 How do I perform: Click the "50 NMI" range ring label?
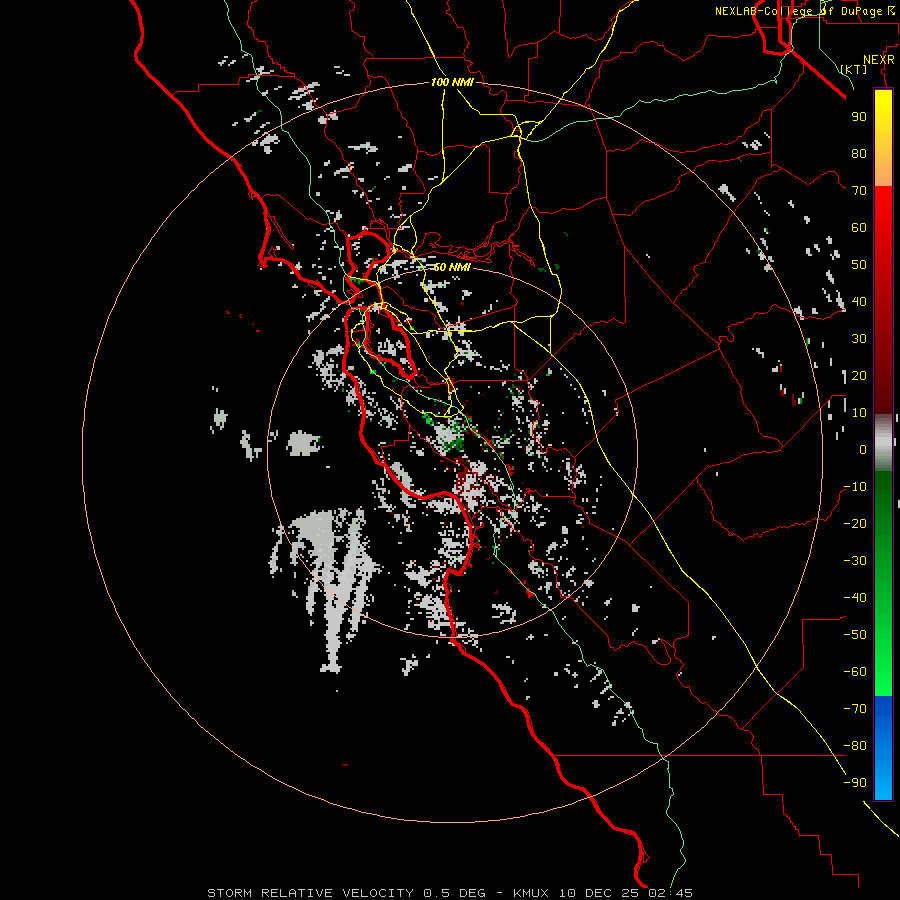coord(452,267)
